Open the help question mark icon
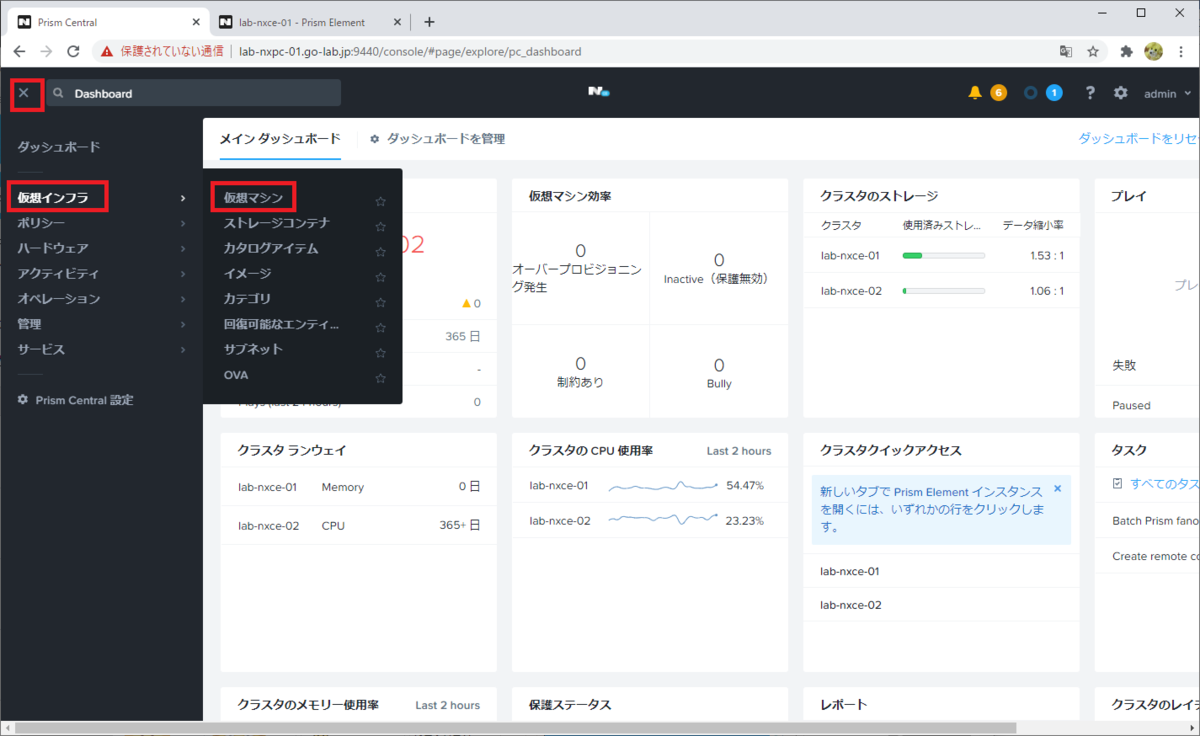 click(x=1090, y=93)
